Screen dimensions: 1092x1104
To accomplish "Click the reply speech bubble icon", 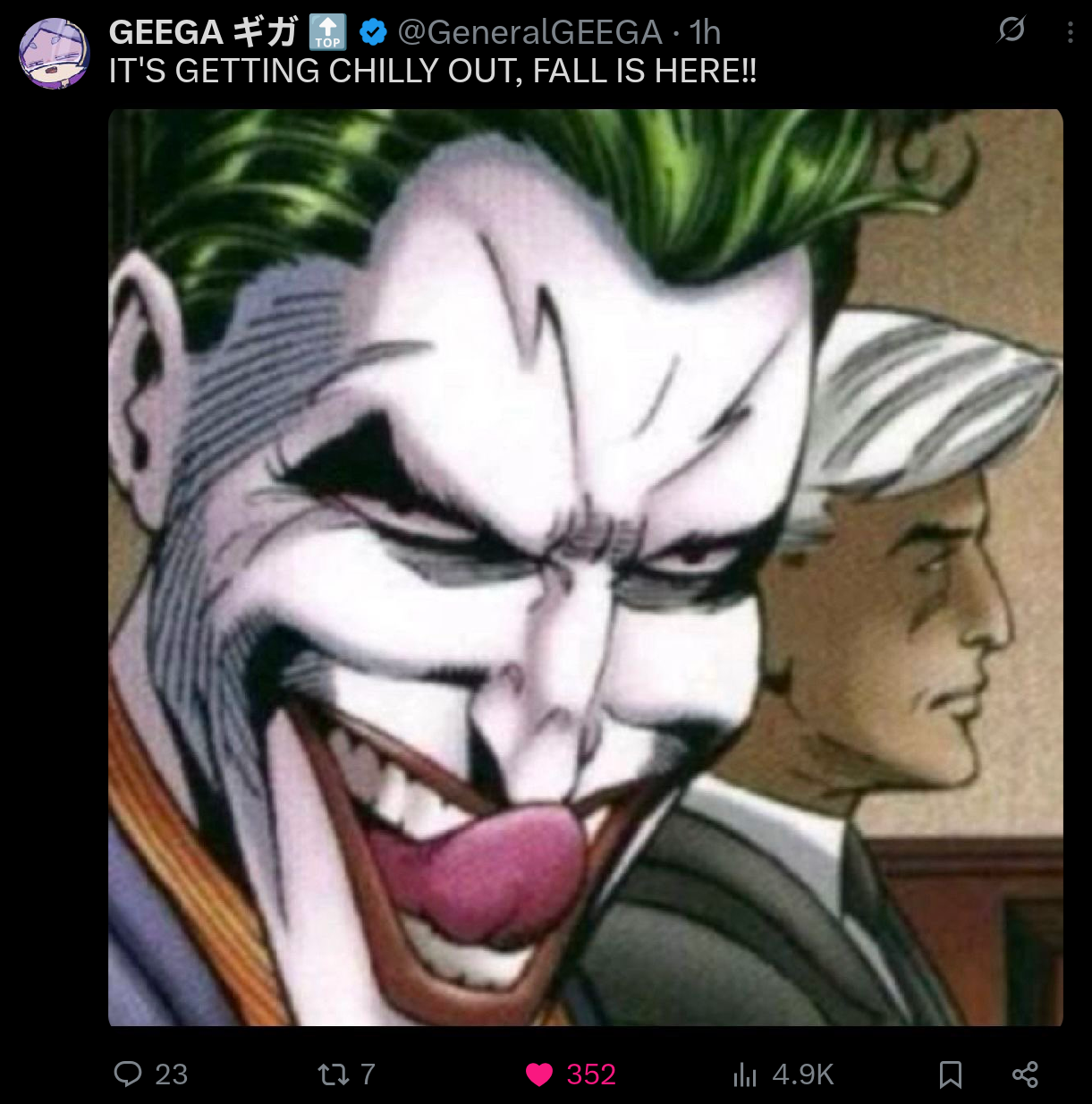I will click(128, 1074).
